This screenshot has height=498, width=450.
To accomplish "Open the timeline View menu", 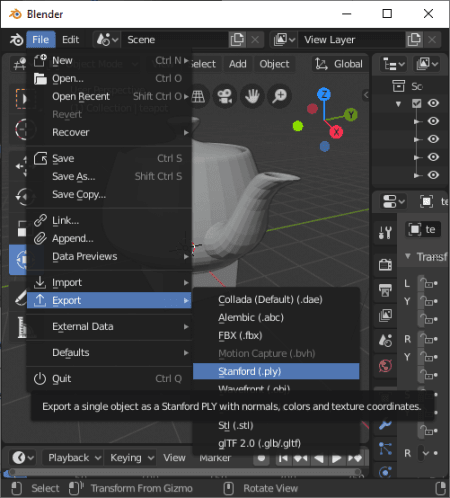I will click(x=174, y=458).
